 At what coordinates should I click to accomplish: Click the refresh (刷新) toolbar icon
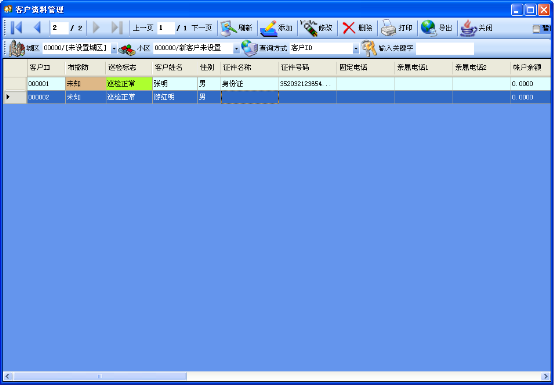coord(229,28)
